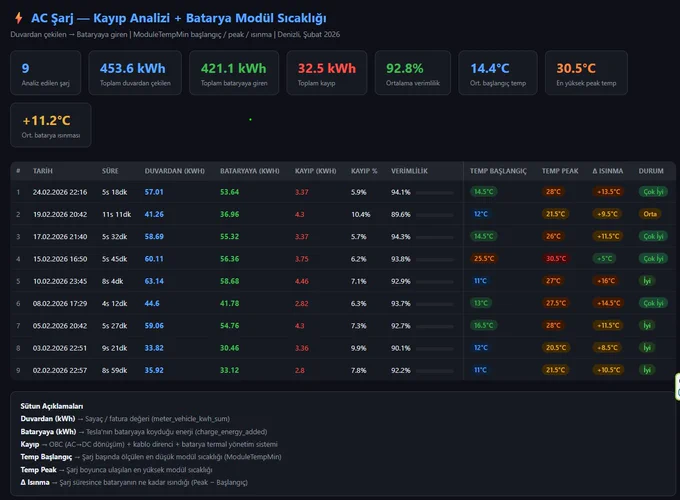Click the duration '11s 11dk'
The width and height of the screenshot is (680, 500).
(x=116, y=214)
